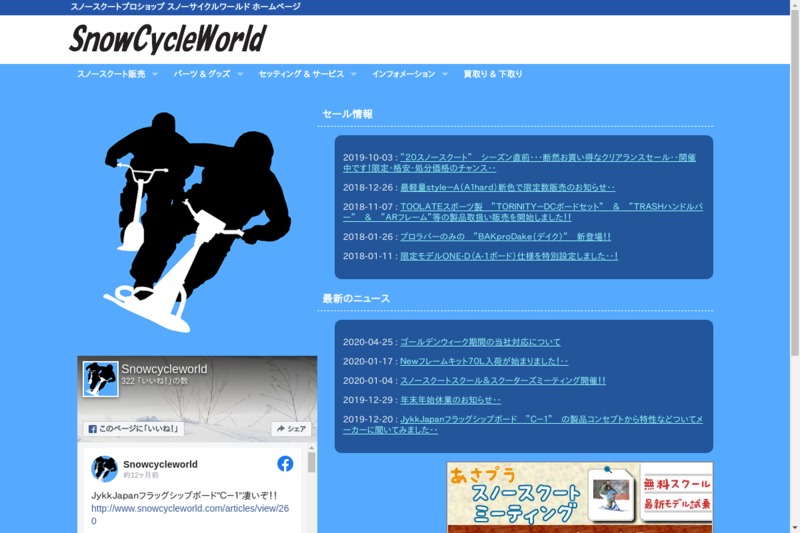800x533 pixels.
Task: Open the 買取り & 下取り menu item
Action: click(493, 74)
